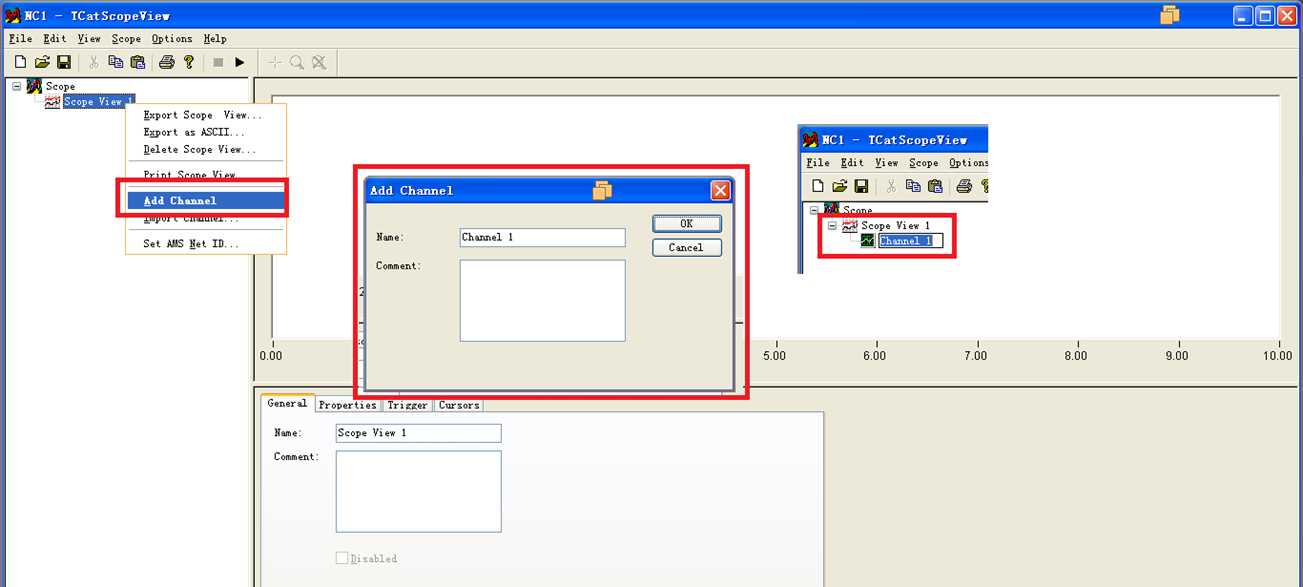This screenshot has height=587, width=1303.
Task: Click the green Channel 1 icon in inset window
Action: point(868,240)
